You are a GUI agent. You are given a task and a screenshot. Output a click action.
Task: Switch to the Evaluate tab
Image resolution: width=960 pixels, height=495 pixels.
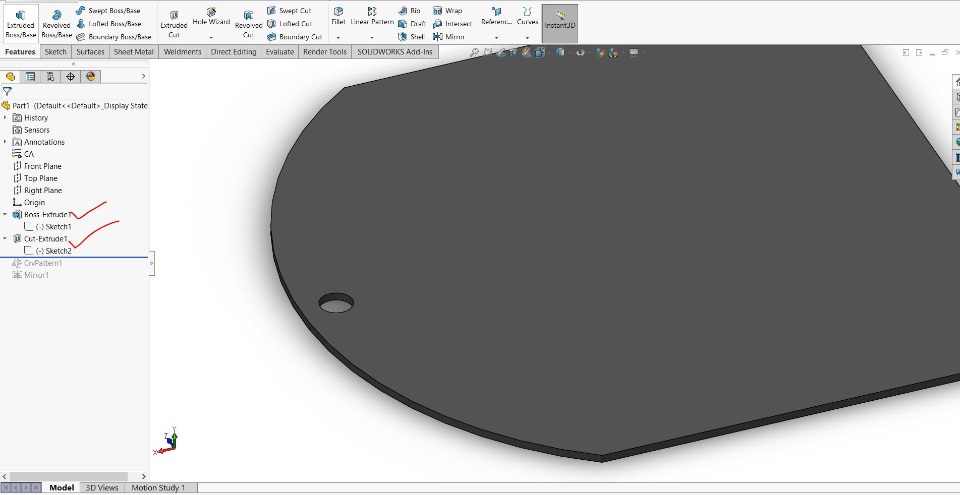pos(279,52)
